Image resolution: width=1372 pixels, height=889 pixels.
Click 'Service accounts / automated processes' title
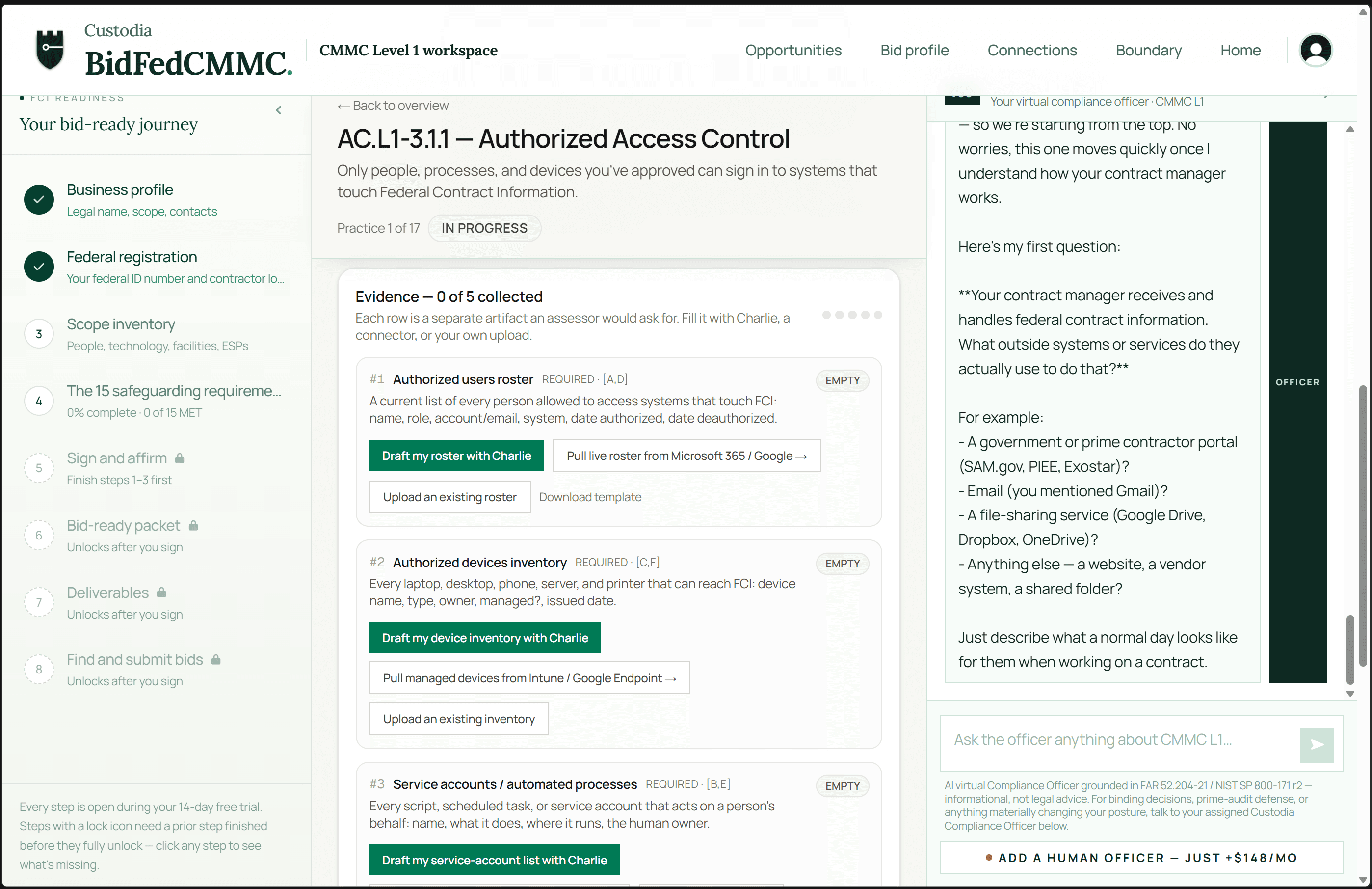(515, 784)
